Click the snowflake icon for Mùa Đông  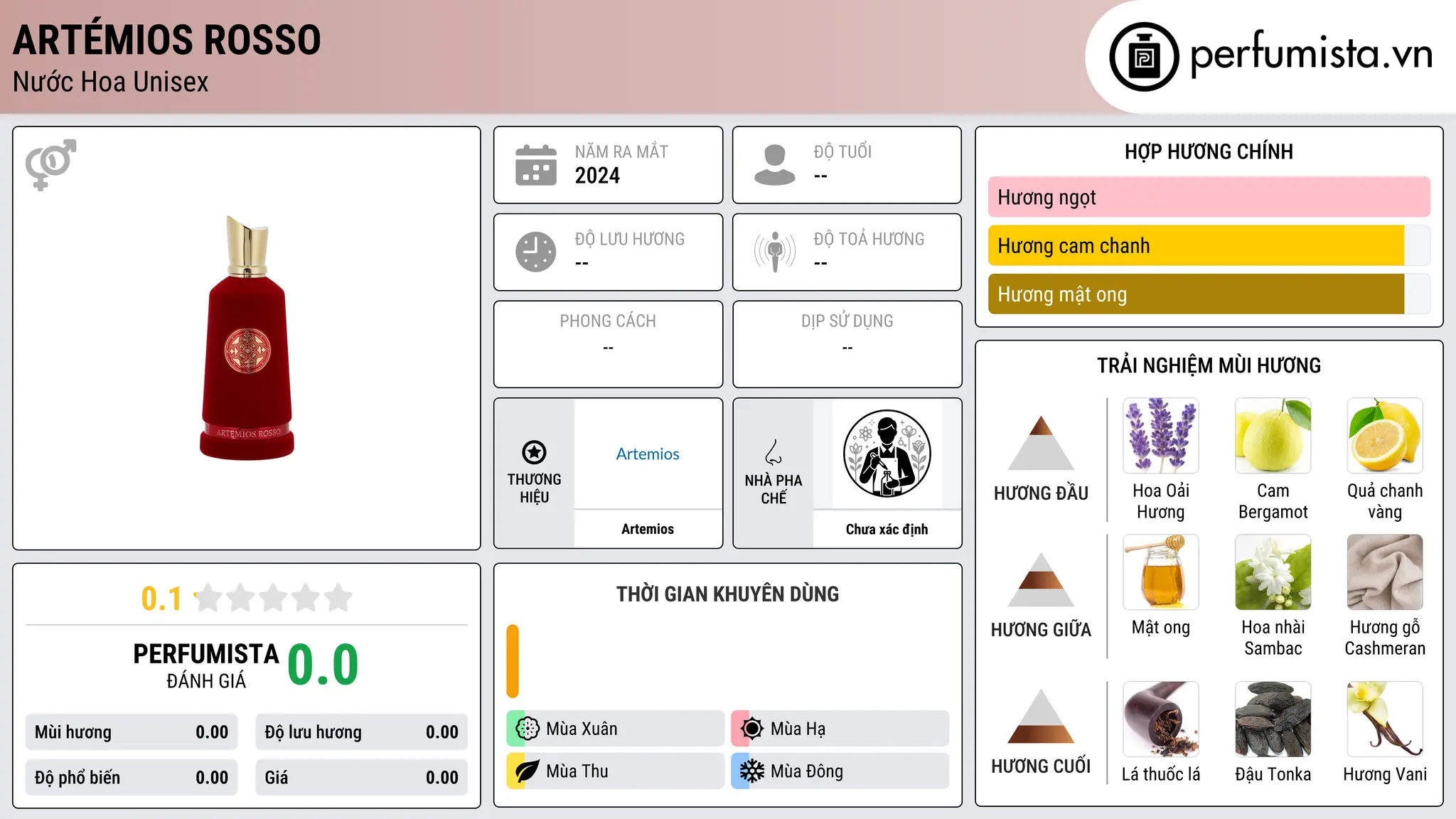coord(752,771)
